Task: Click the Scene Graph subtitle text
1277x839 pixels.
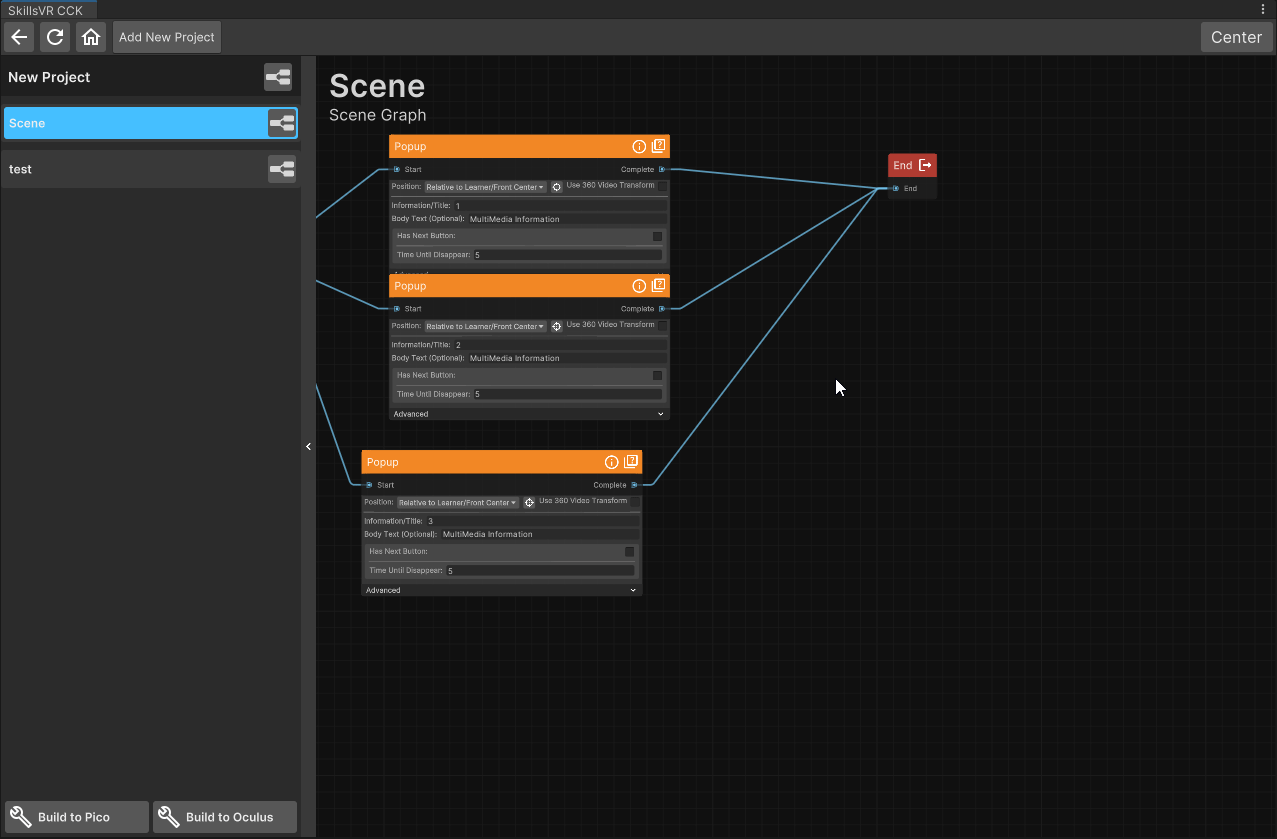Action: point(378,115)
